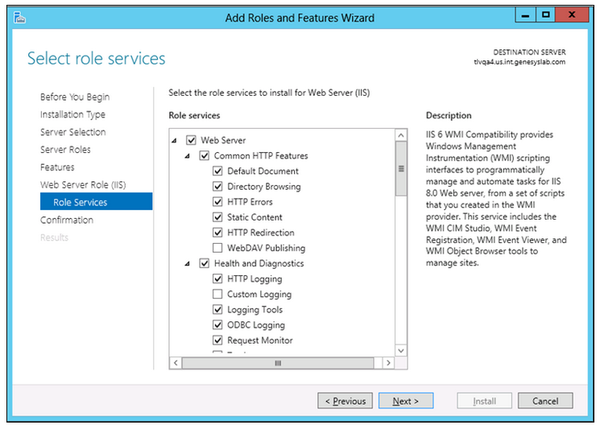Collapse the Health and Diagnostics node
This screenshot has width=600, height=429.
pos(188,264)
